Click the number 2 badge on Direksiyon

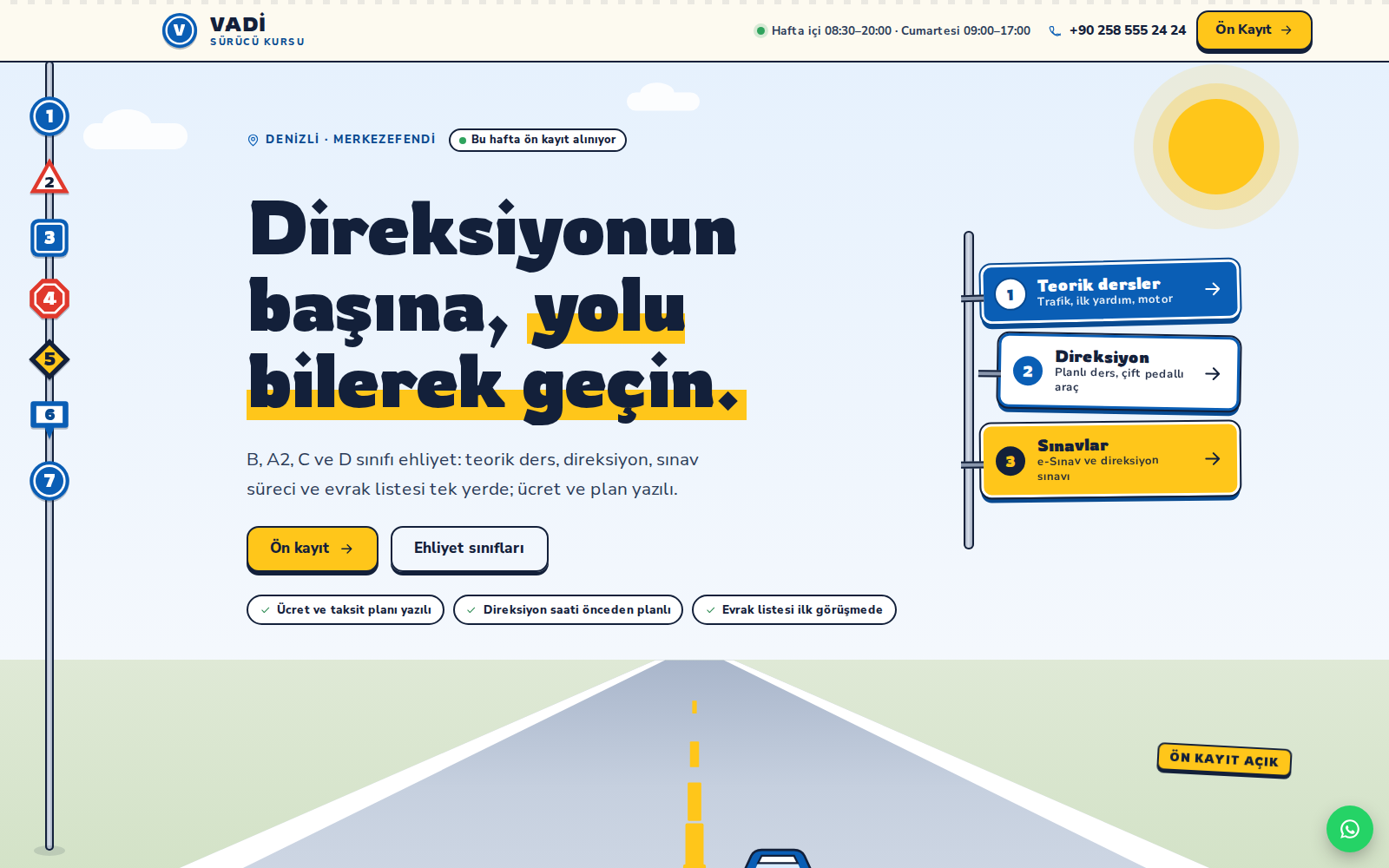(1028, 372)
